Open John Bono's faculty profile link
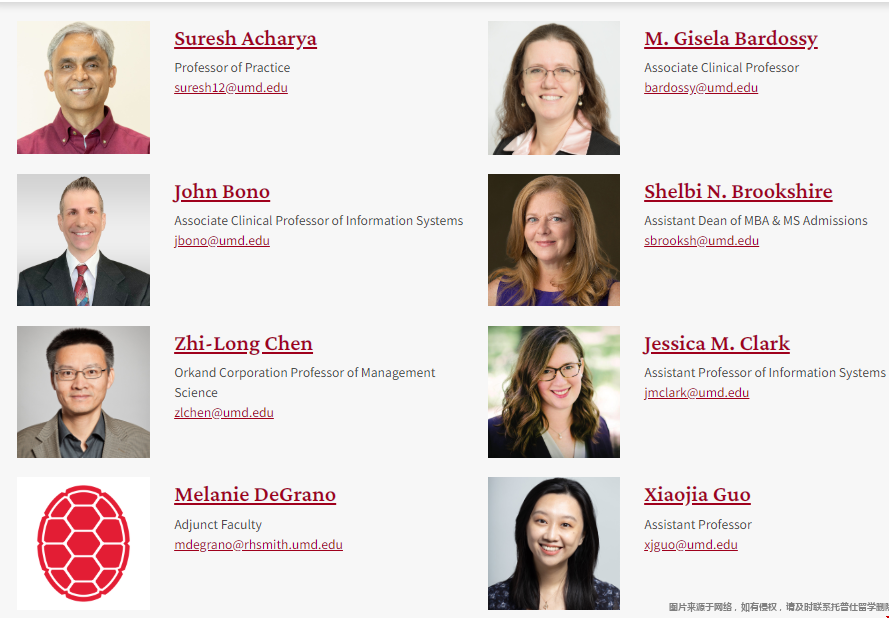 [222, 192]
